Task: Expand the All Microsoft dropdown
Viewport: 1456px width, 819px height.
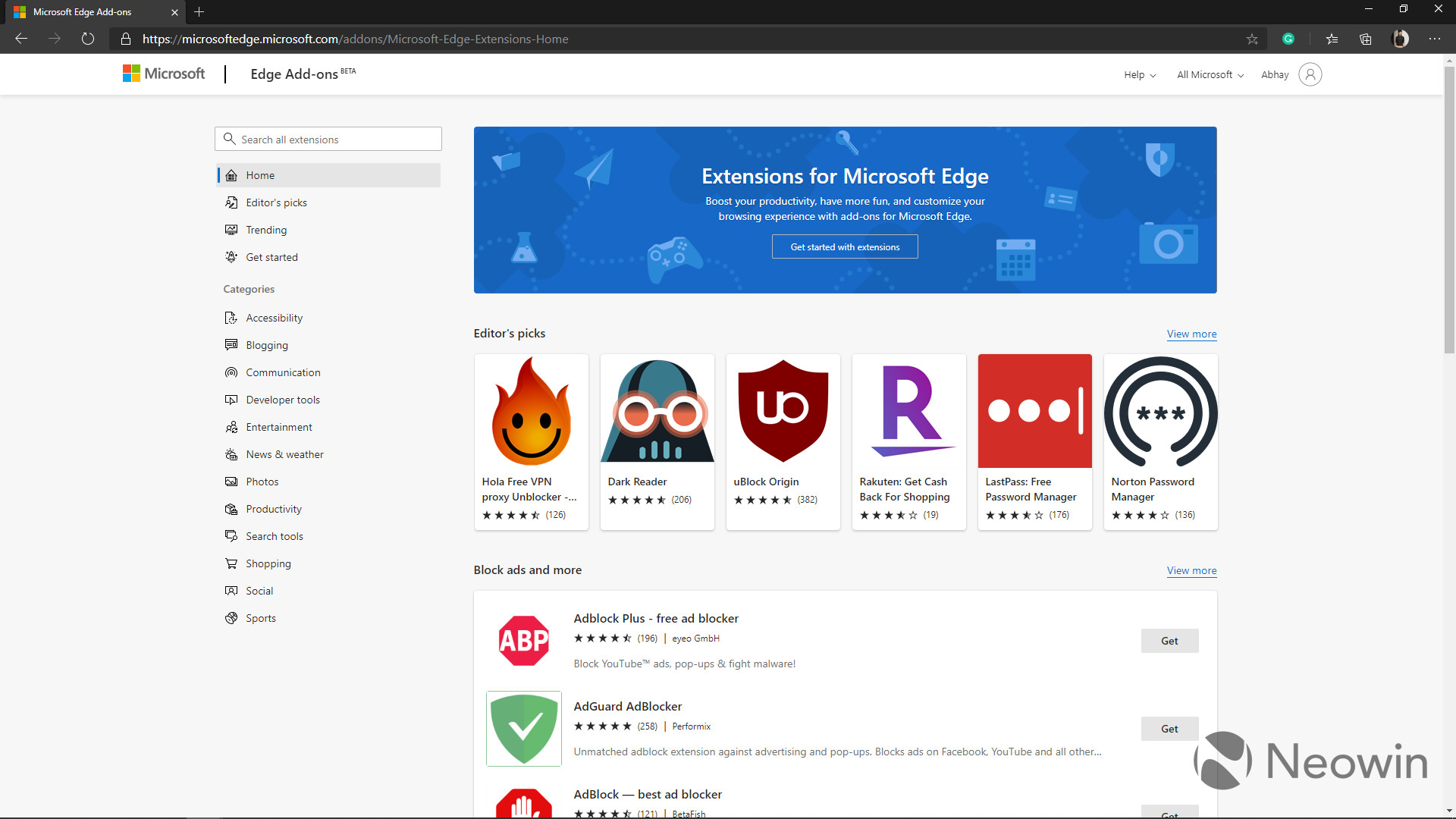Action: click(x=1210, y=74)
